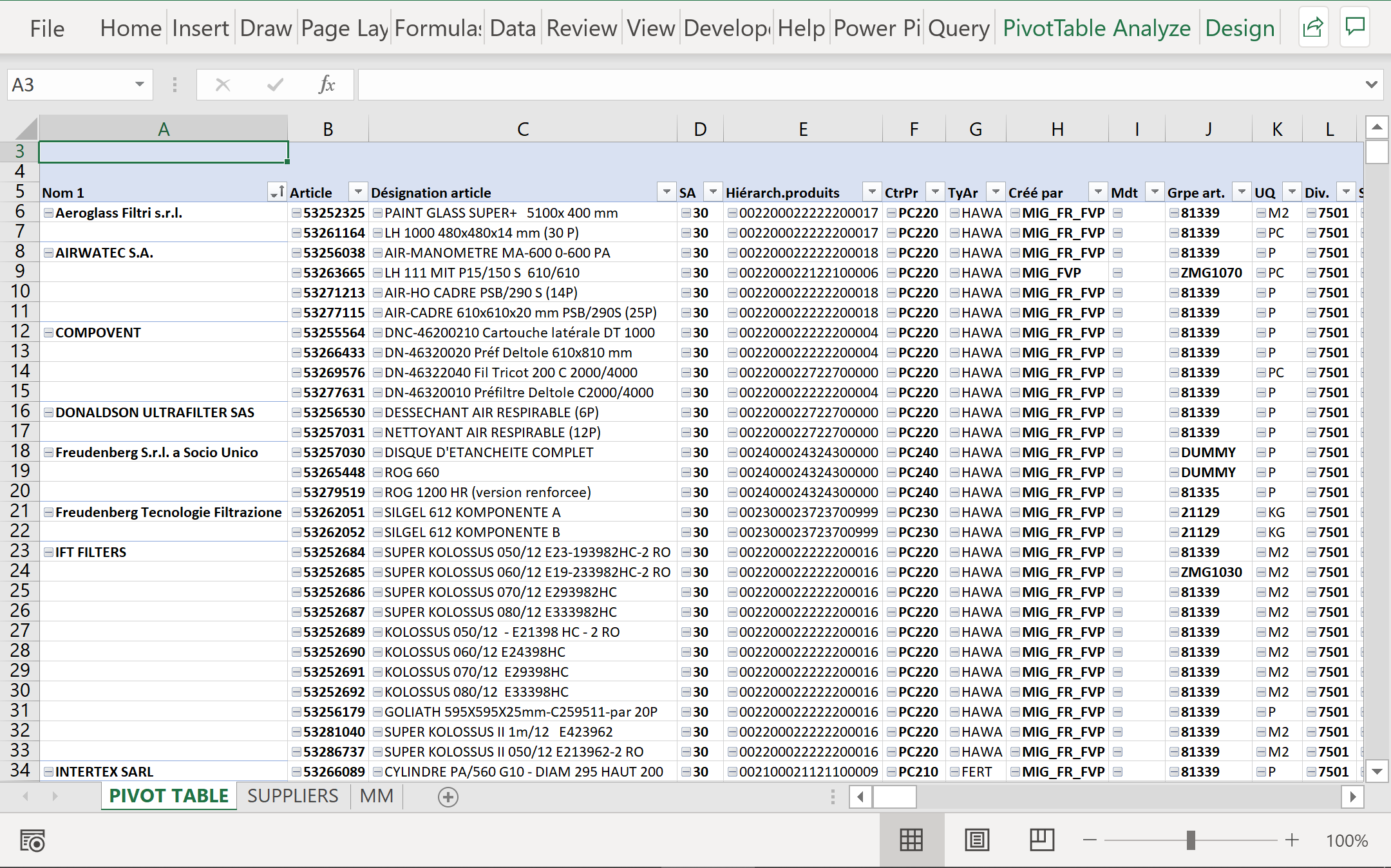Switch to Normal view icon
This screenshot has width=1391, height=868.
pos(911,840)
